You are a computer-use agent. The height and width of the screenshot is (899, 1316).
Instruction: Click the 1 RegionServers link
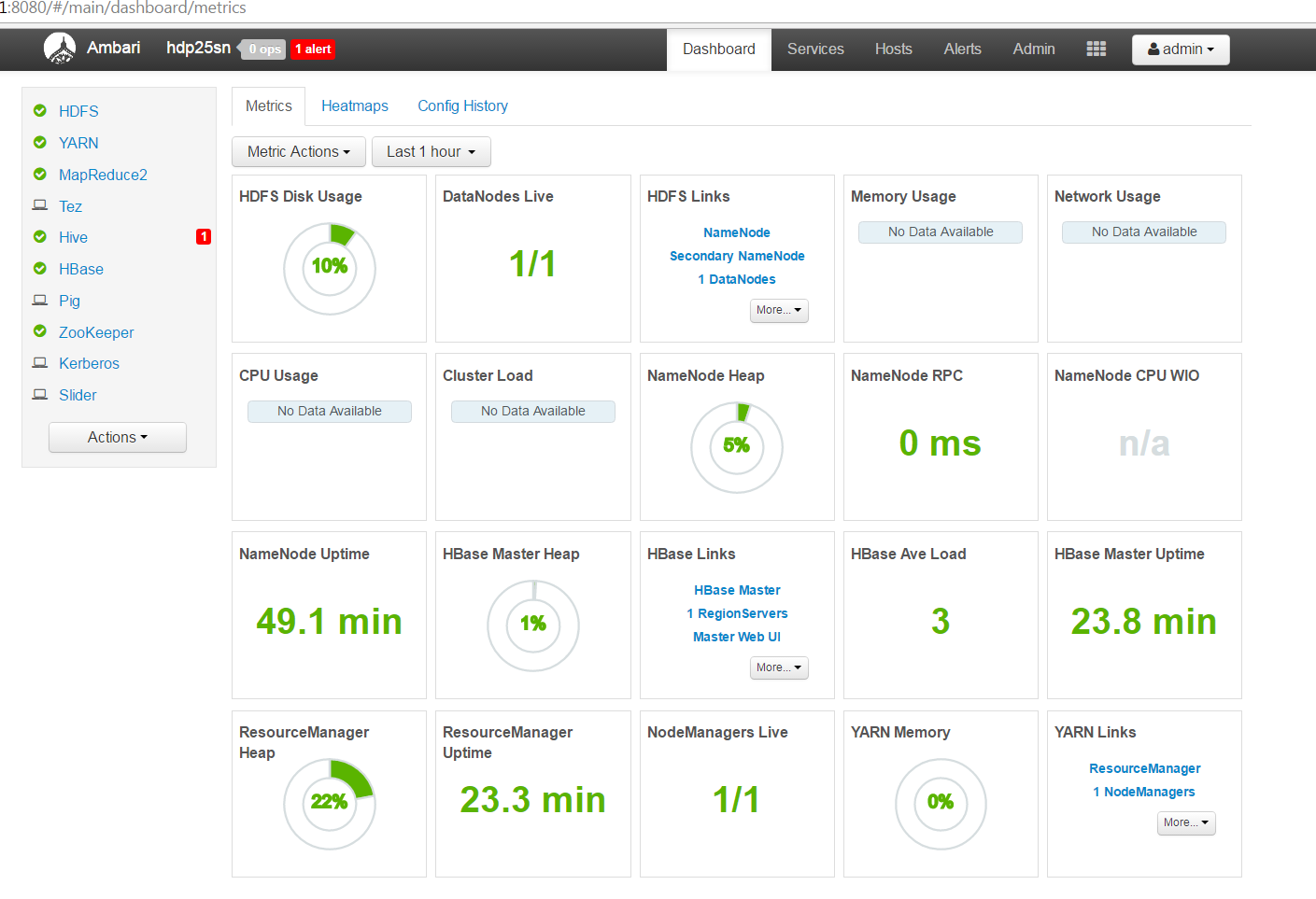pyautogui.click(x=737, y=613)
